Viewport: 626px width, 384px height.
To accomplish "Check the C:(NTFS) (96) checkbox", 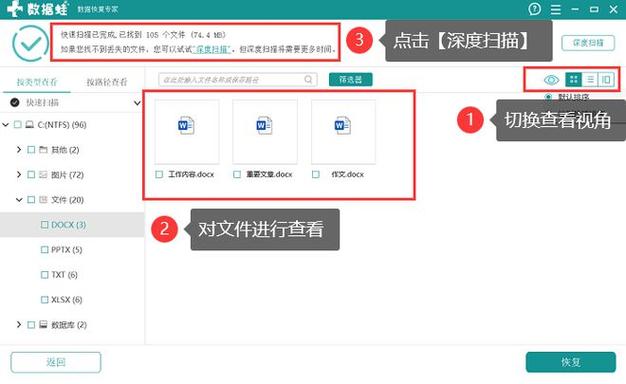I will (18, 125).
